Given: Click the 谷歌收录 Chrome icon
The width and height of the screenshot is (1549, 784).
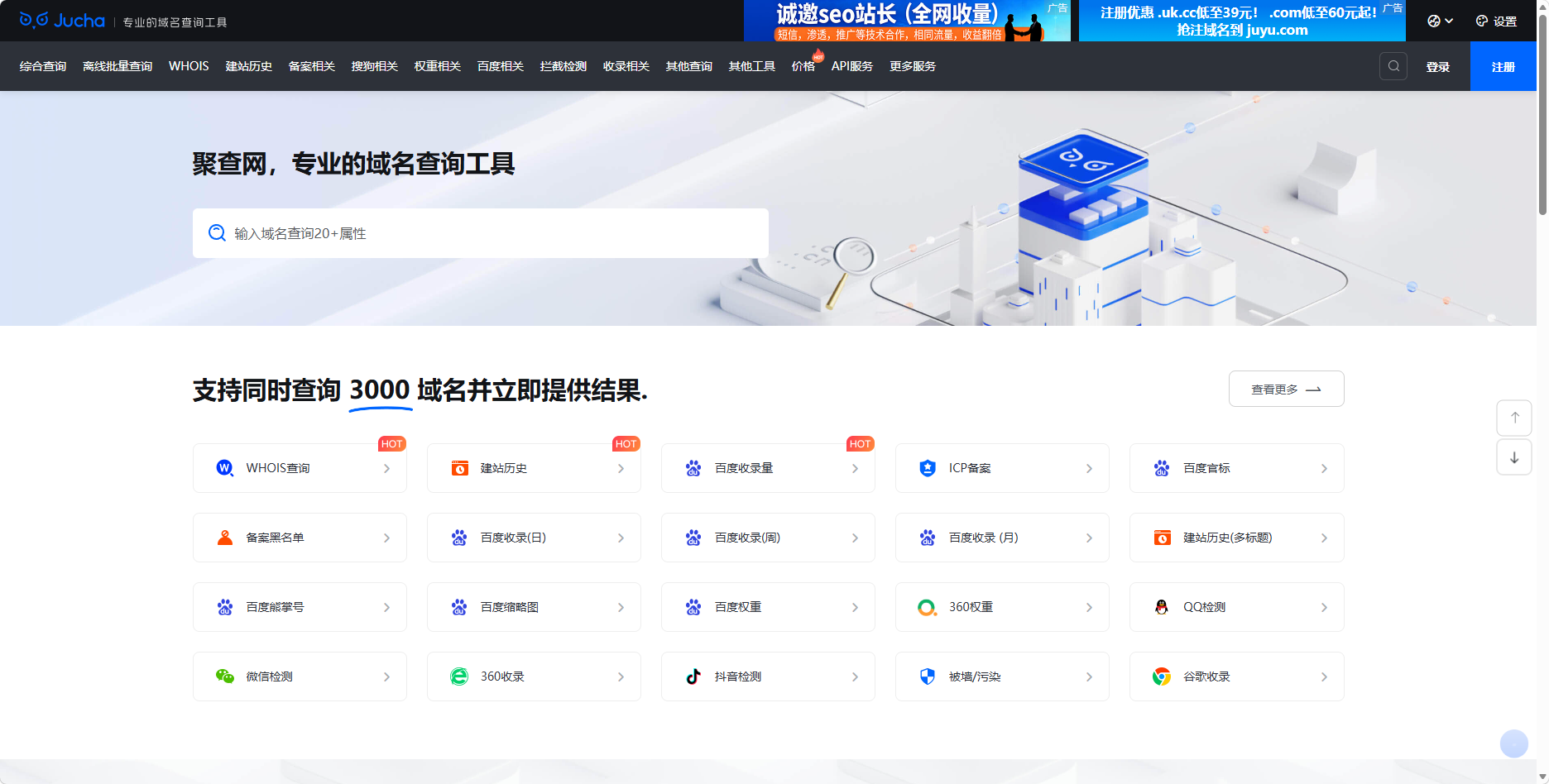Looking at the screenshot, I should (1162, 676).
